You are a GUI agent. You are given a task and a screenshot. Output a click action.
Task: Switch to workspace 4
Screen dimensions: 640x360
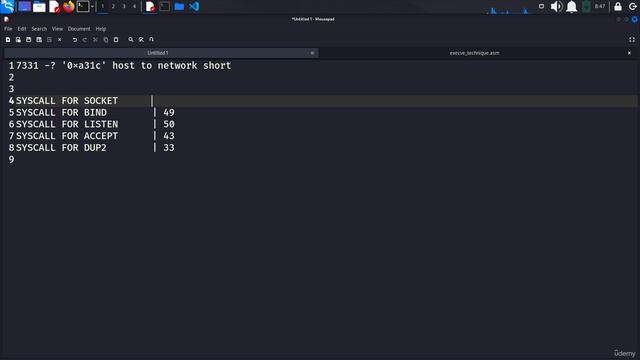(x=134, y=7)
